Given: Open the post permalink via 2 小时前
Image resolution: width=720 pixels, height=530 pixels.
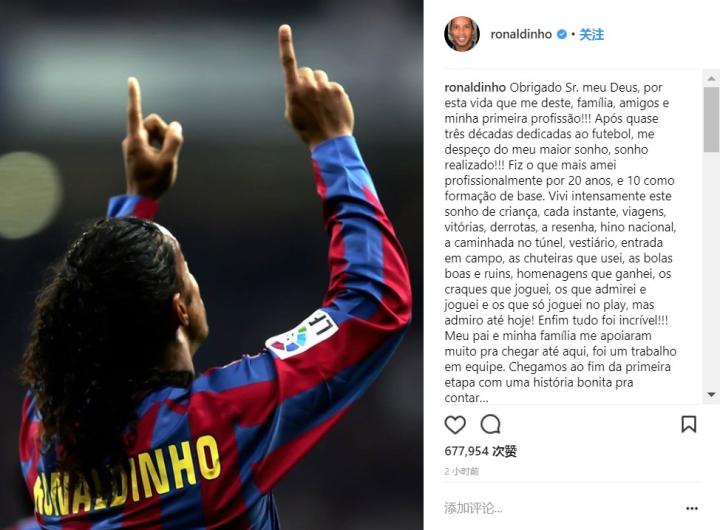Looking at the screenshot, I should click(461, 471).
